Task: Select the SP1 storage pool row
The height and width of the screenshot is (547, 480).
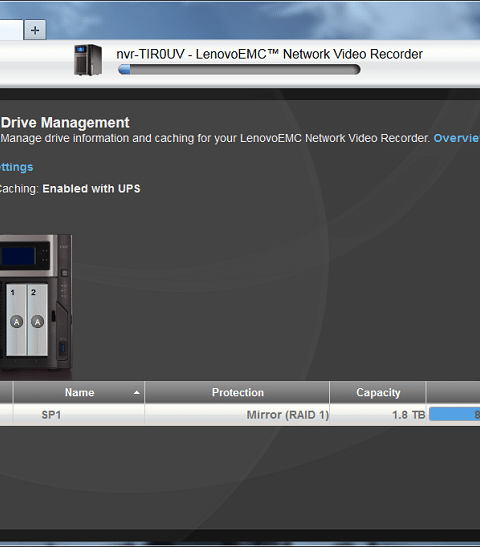Action: click(x=240, y=415)
